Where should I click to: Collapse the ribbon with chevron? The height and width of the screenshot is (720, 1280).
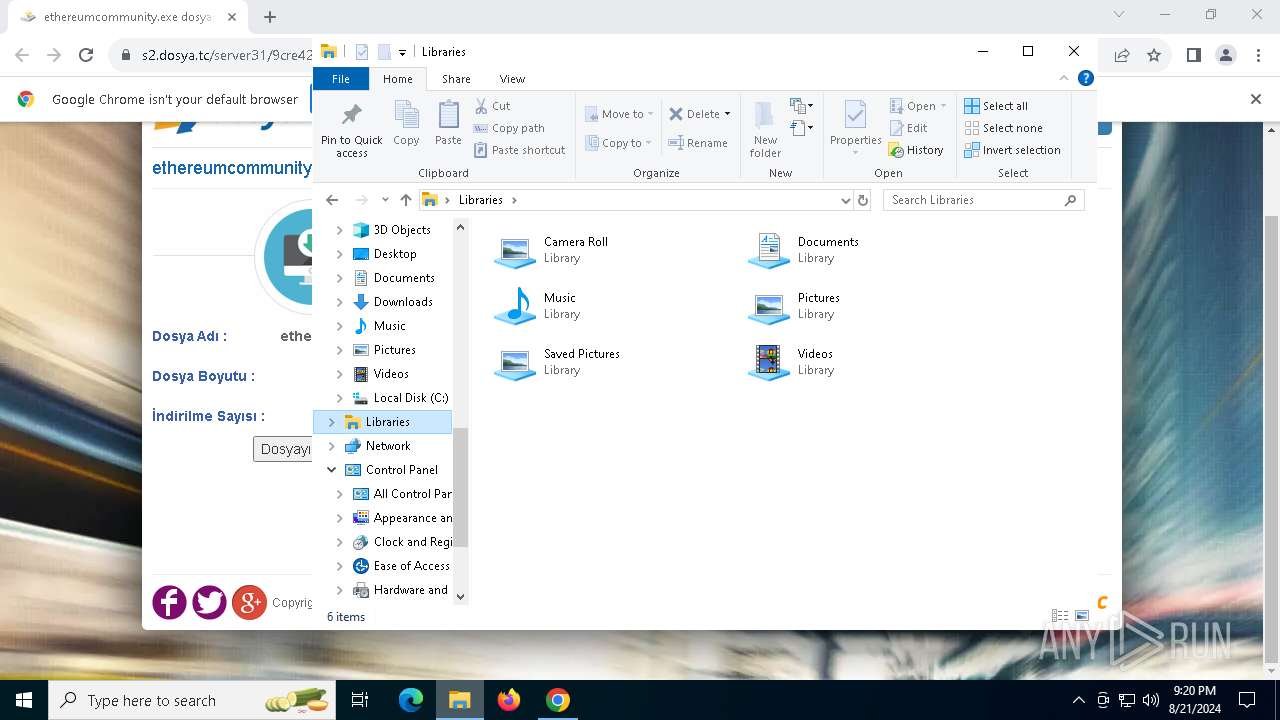pyautogui.click(x=1065, y=78)
